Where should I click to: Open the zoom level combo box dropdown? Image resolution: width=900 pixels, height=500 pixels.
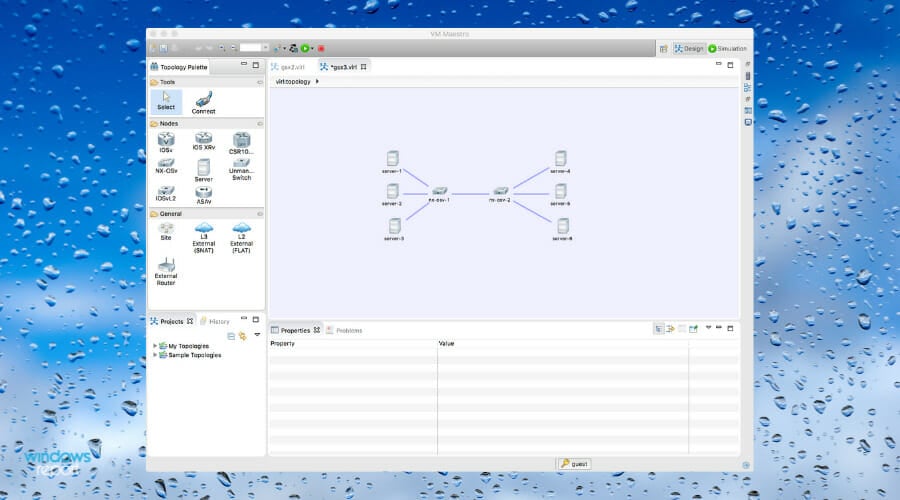point(266,48)
